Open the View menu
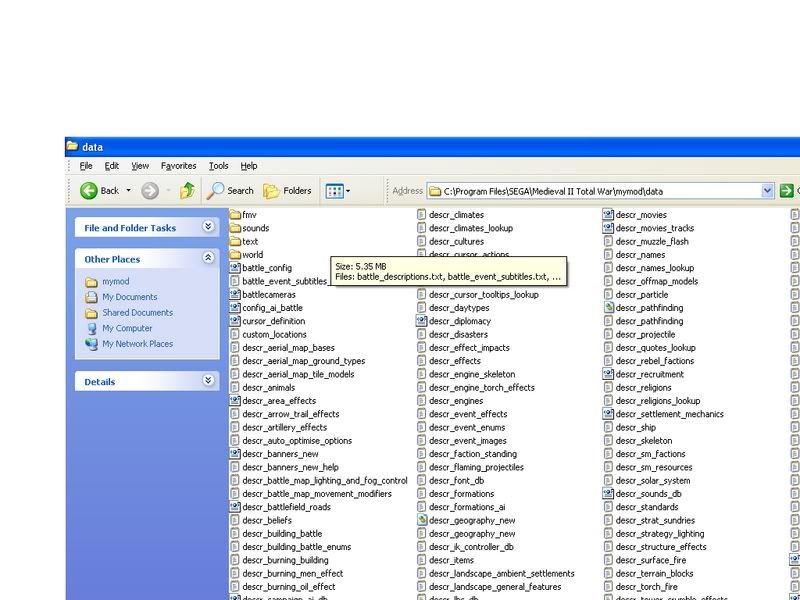The width and height of the screenshot is (800, 600). [140, 166]
